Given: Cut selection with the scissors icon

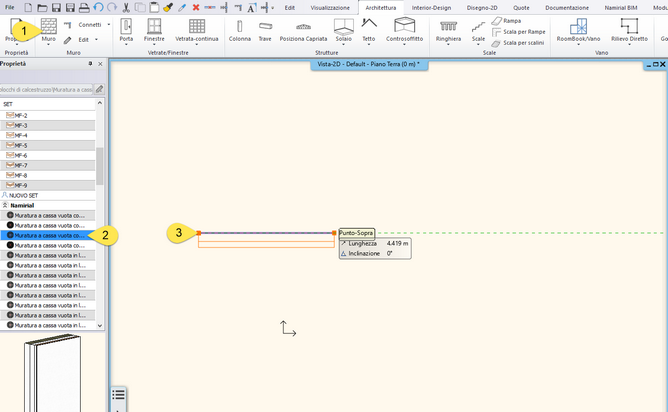Looking at the screenshot, I should pos(126,7).
